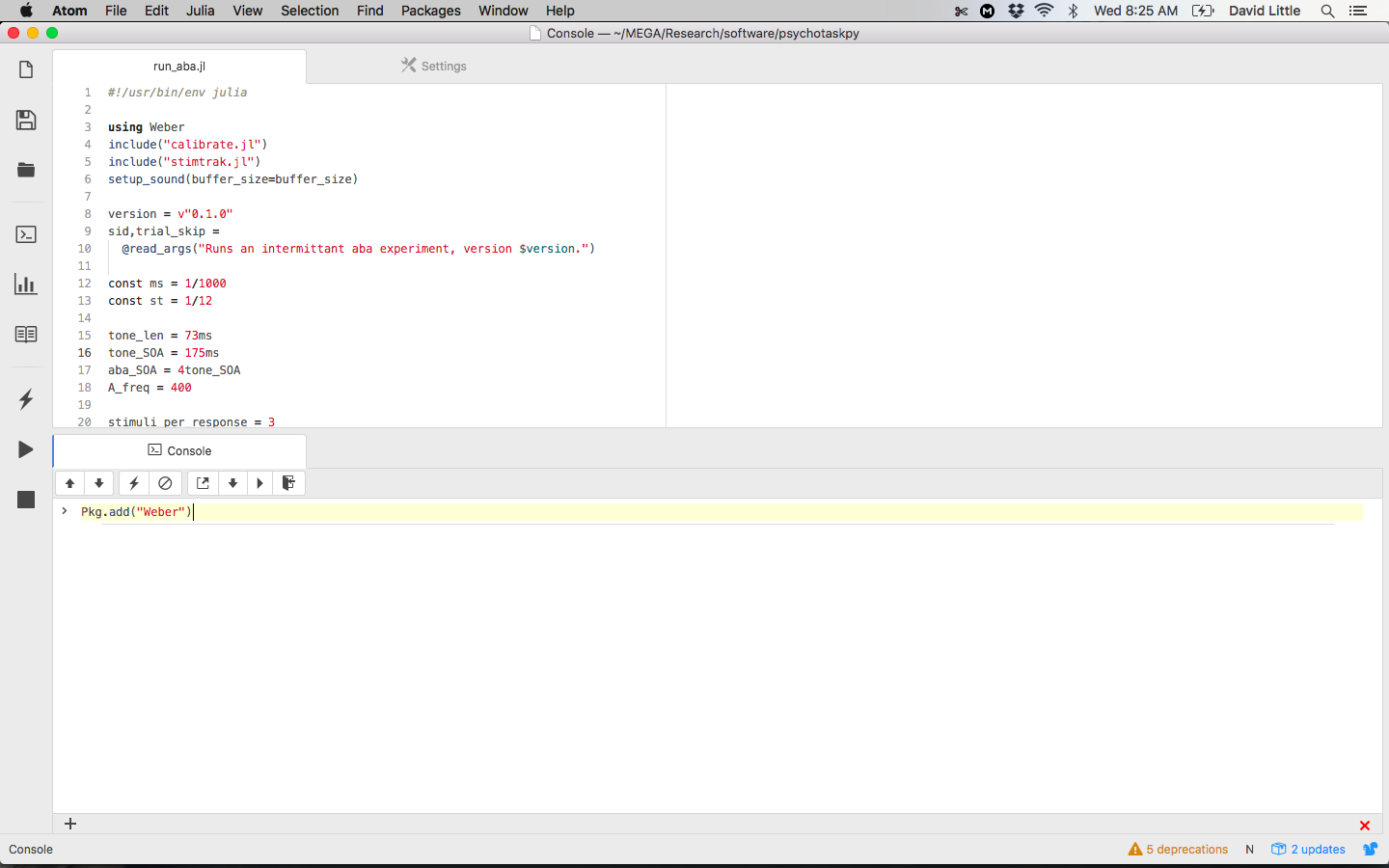Open the plots bar chart icon
The image size is (1389, 868).
[26, 284]
